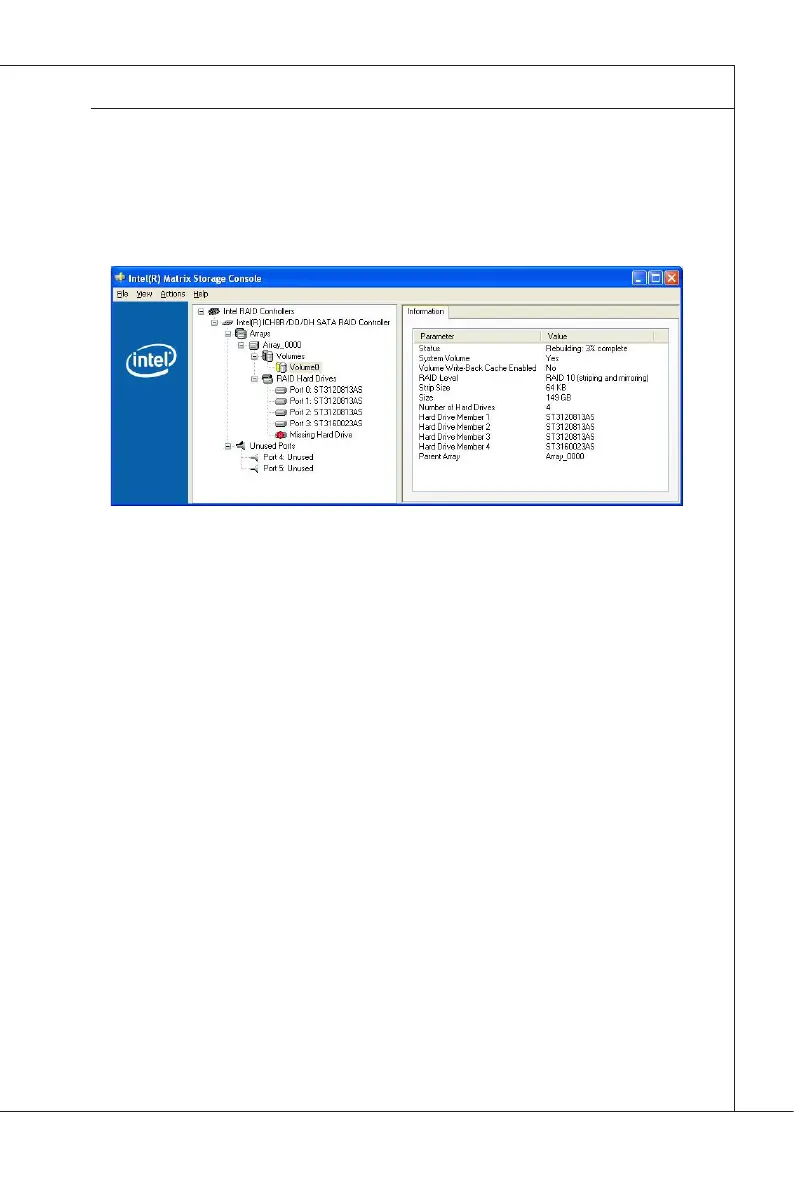Click Hard Drive Member 4 label
This screenshot has height=1191, width=794.
(454, 447)
